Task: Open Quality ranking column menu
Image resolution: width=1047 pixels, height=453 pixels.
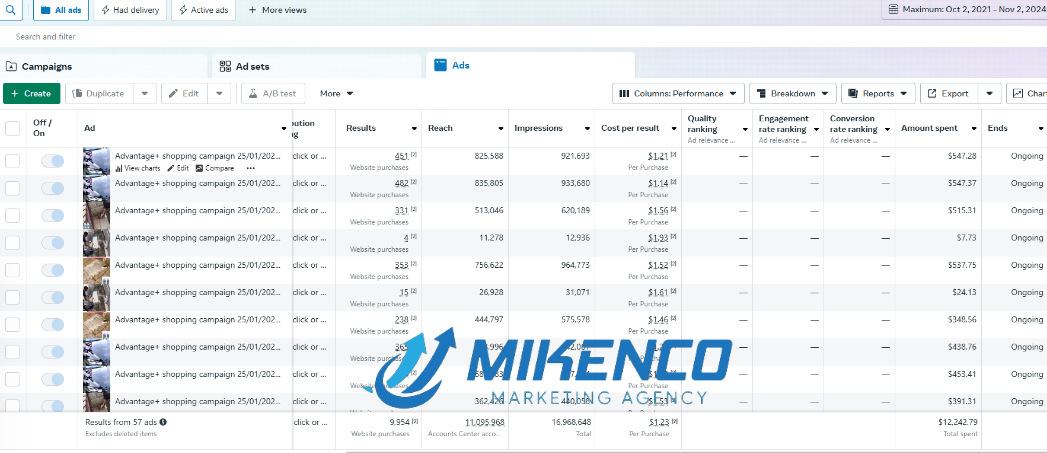Action: tap(745, 129)
